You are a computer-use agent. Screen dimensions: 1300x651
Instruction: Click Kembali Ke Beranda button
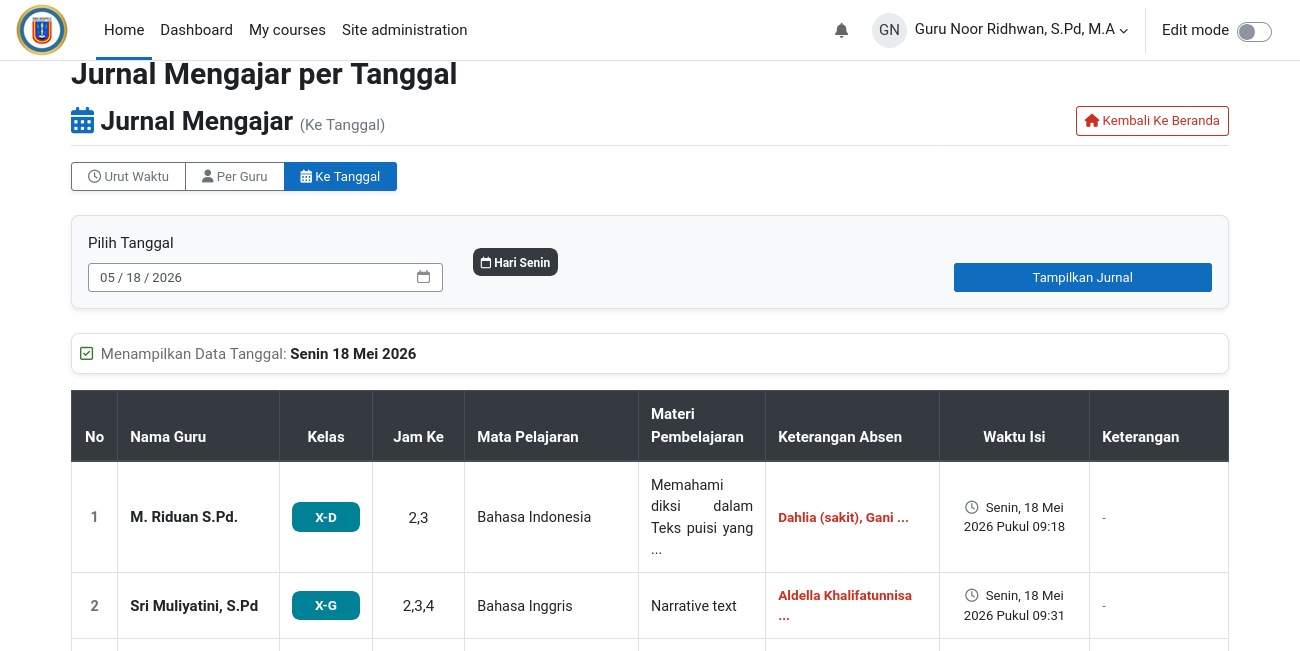coord(1152,121)
